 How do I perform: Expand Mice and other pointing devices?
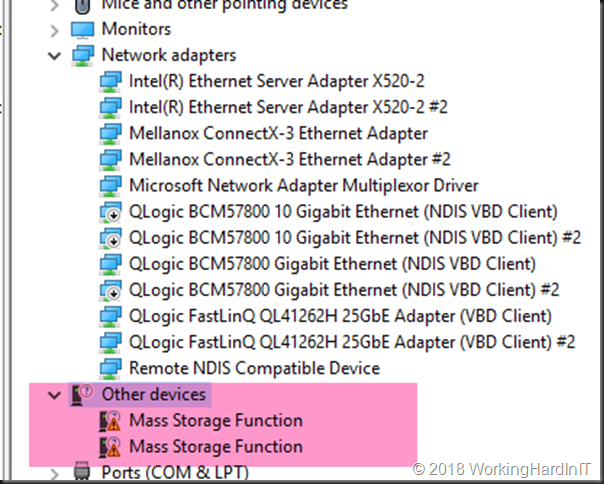54,5
